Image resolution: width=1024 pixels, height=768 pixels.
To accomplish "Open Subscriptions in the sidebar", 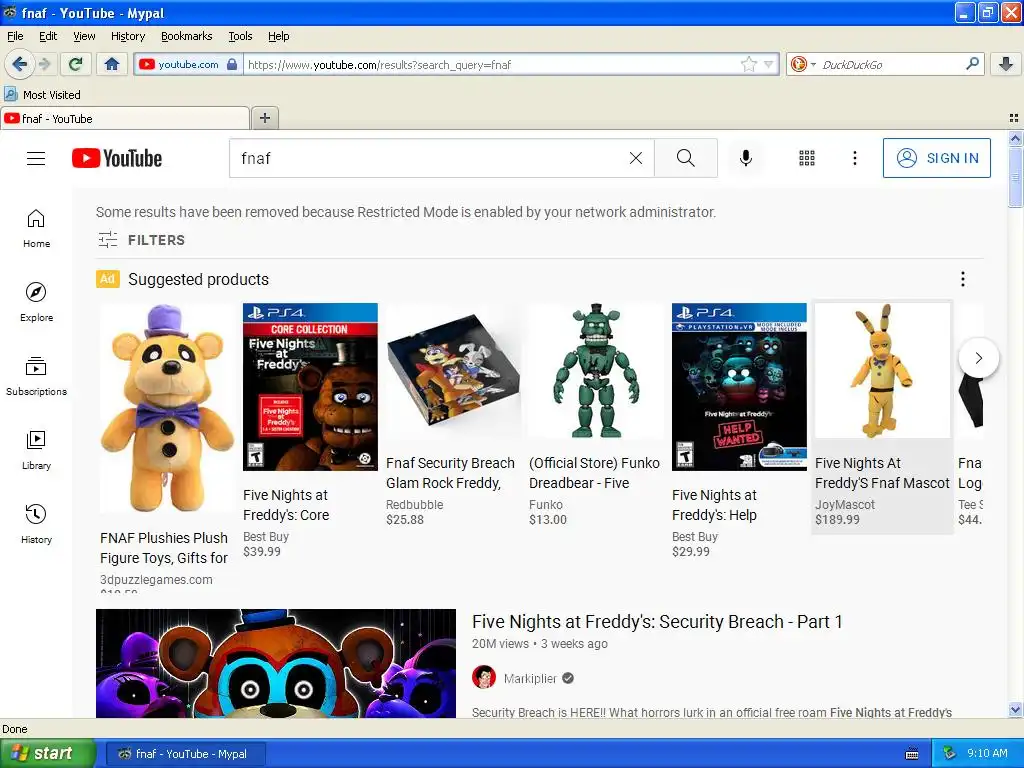I will [x=37, y=377].
